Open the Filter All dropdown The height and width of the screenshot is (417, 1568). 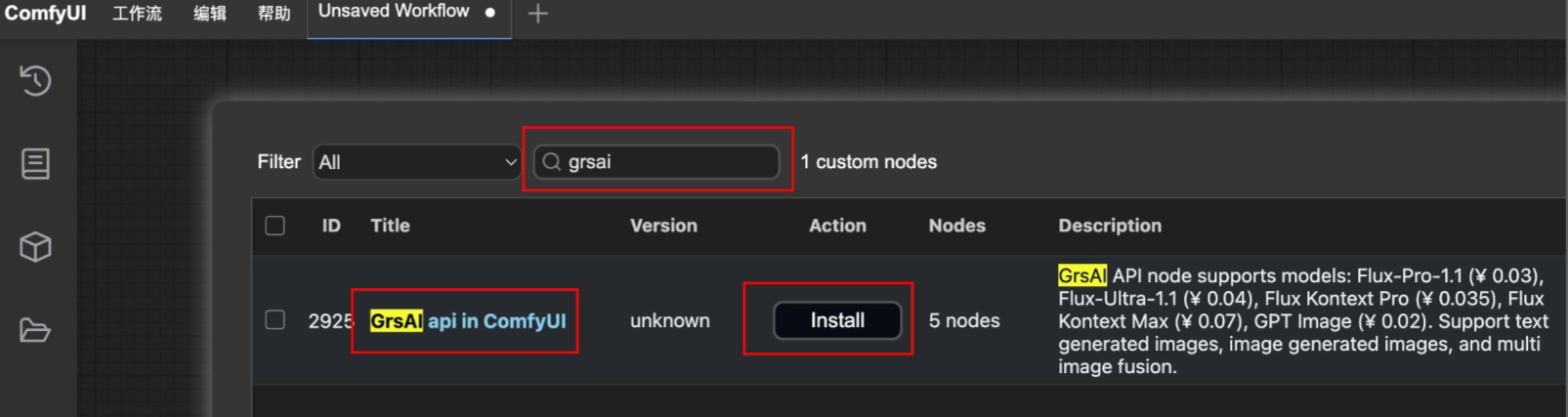[x=417, y=162]
